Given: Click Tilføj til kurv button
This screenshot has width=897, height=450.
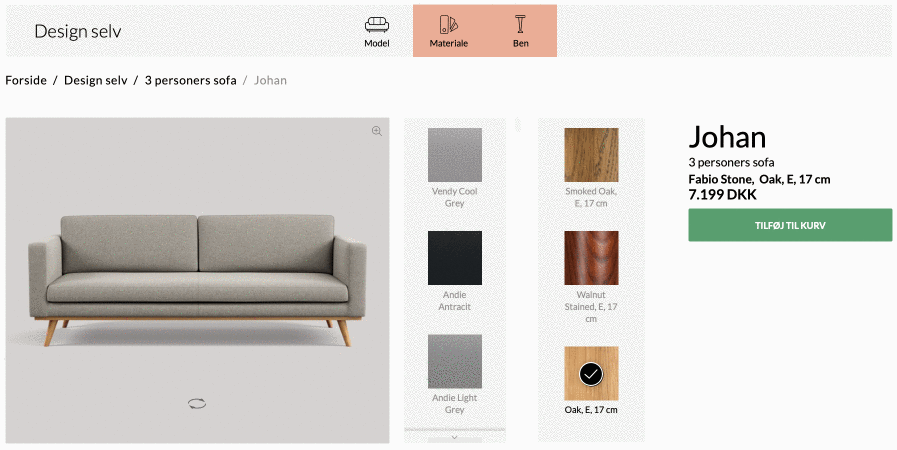Looking at the screenshot, I should (790, 225).
